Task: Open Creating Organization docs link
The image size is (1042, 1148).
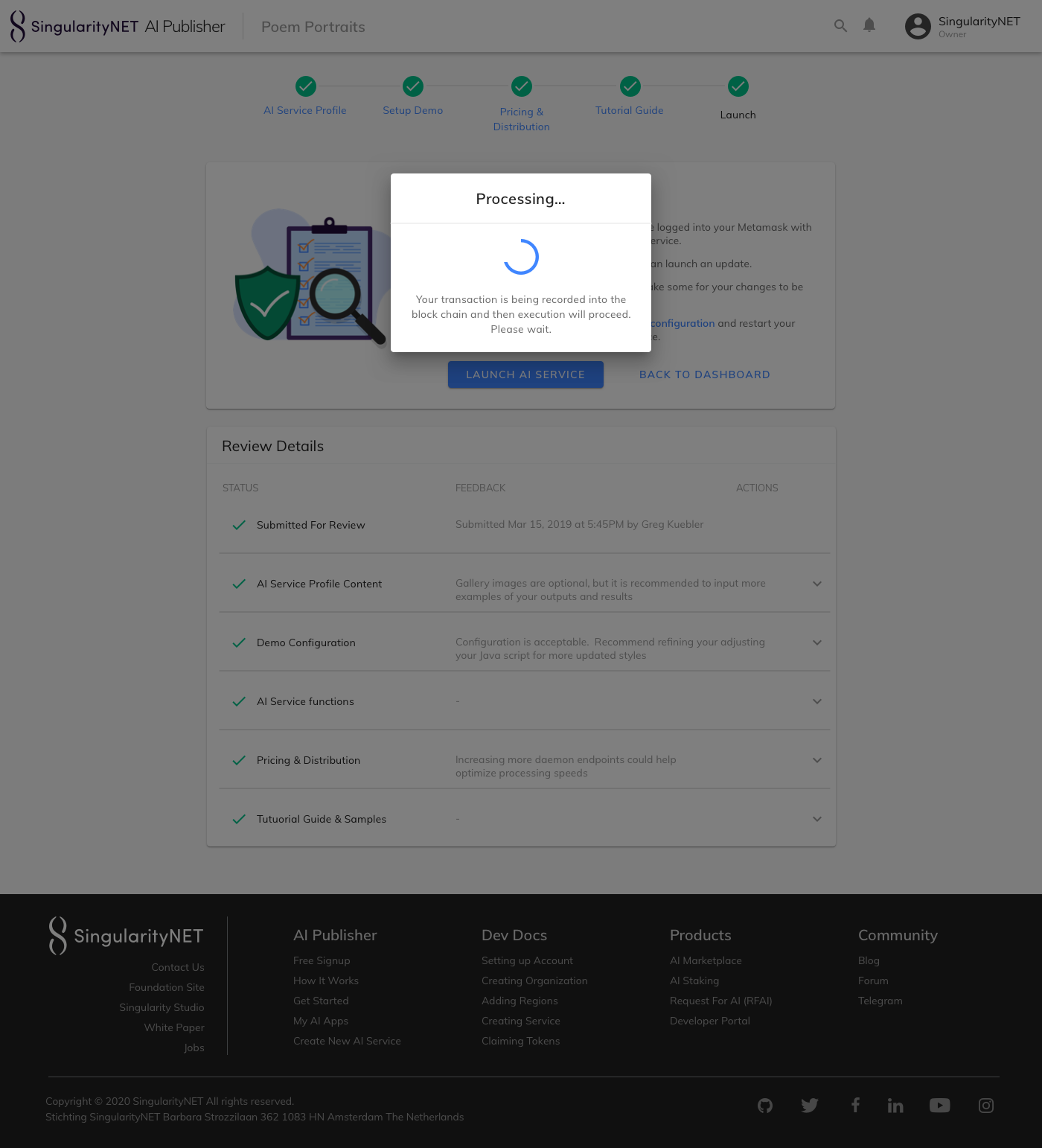Action: pyautogui.click(x=534, y=980)
